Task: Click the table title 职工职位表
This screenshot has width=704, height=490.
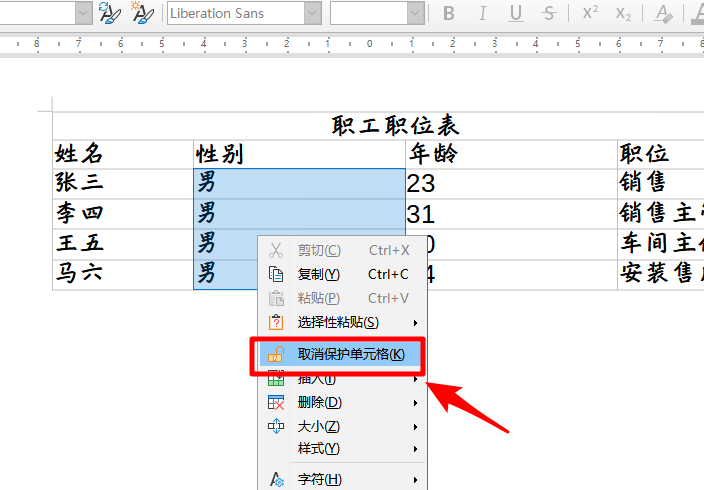Action: click(396, 125)
